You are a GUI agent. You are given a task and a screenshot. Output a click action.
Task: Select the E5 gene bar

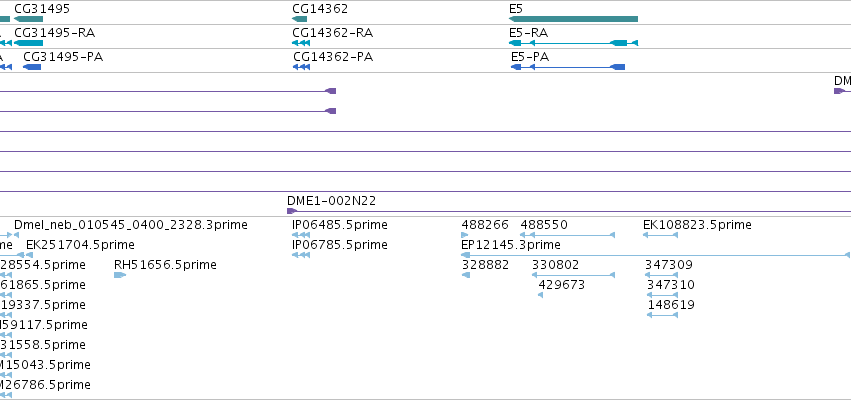pyautogui.click(x=573, y=19)
